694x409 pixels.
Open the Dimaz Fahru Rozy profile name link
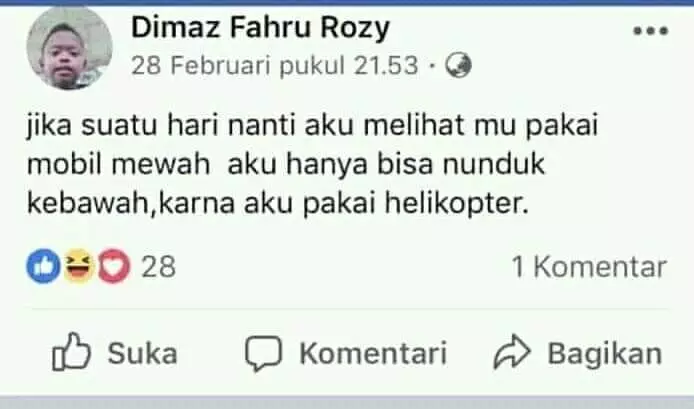pos(260,27)
